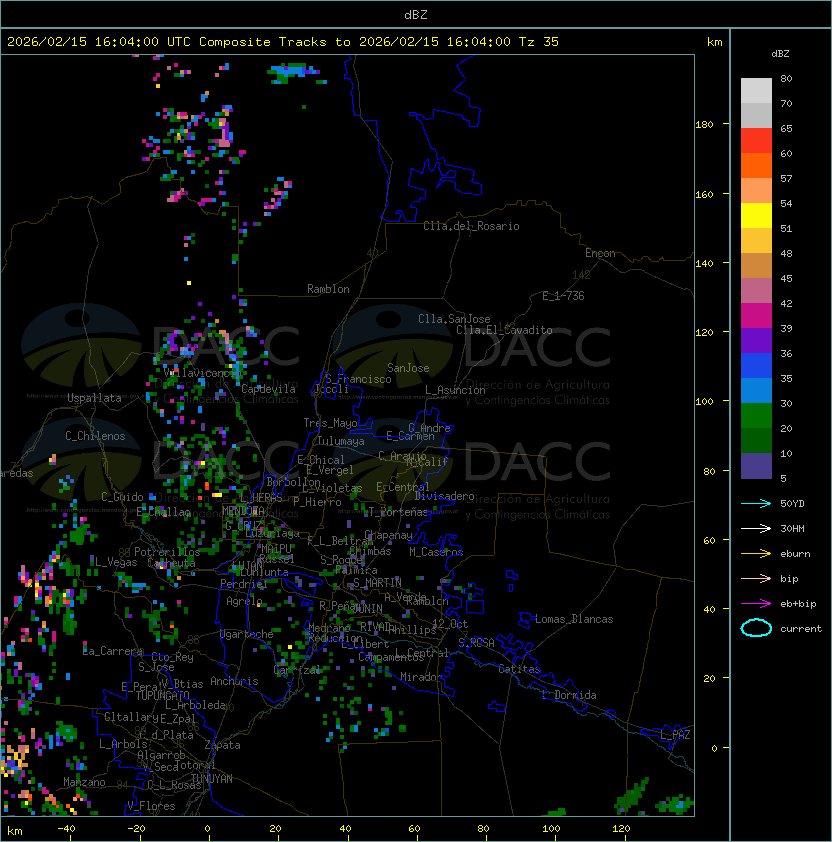Click the 'dBZ' legend heading
This screenshot has height=842, width=832.
[780, 54]
